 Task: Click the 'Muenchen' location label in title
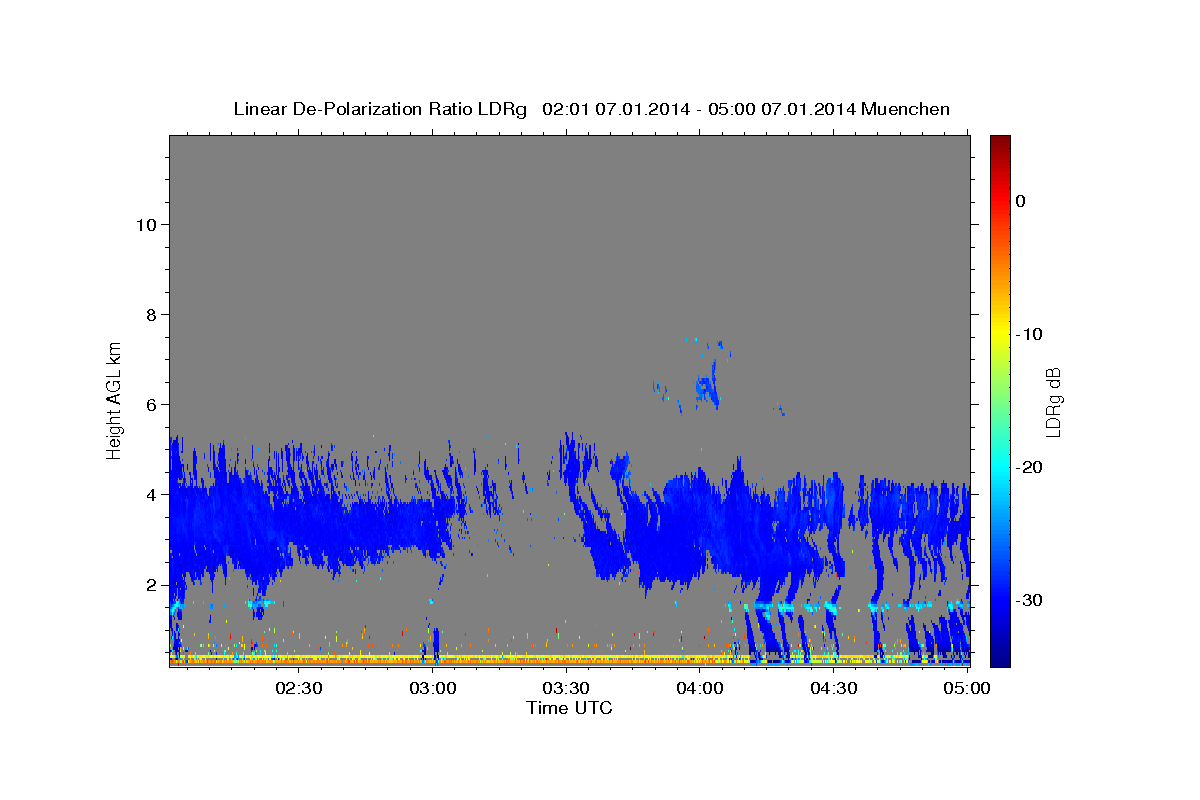click(903, 109)
